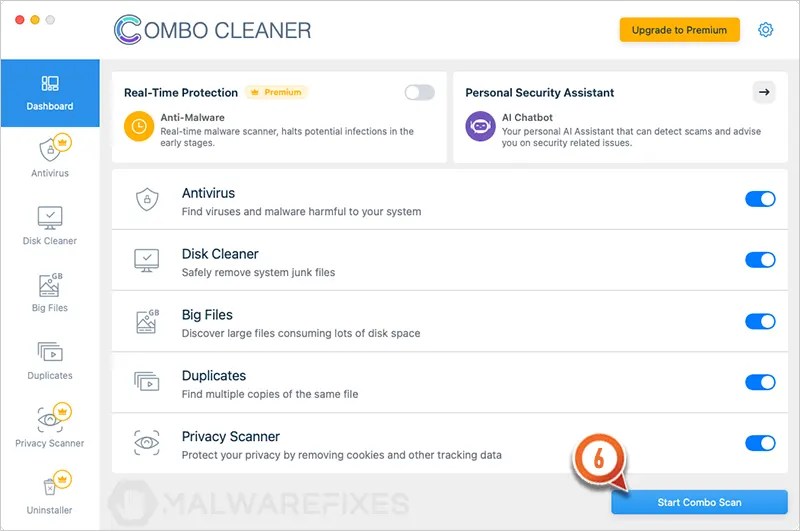
Task: Click the Anti-Malware title text
Action: tap(192, 117)
